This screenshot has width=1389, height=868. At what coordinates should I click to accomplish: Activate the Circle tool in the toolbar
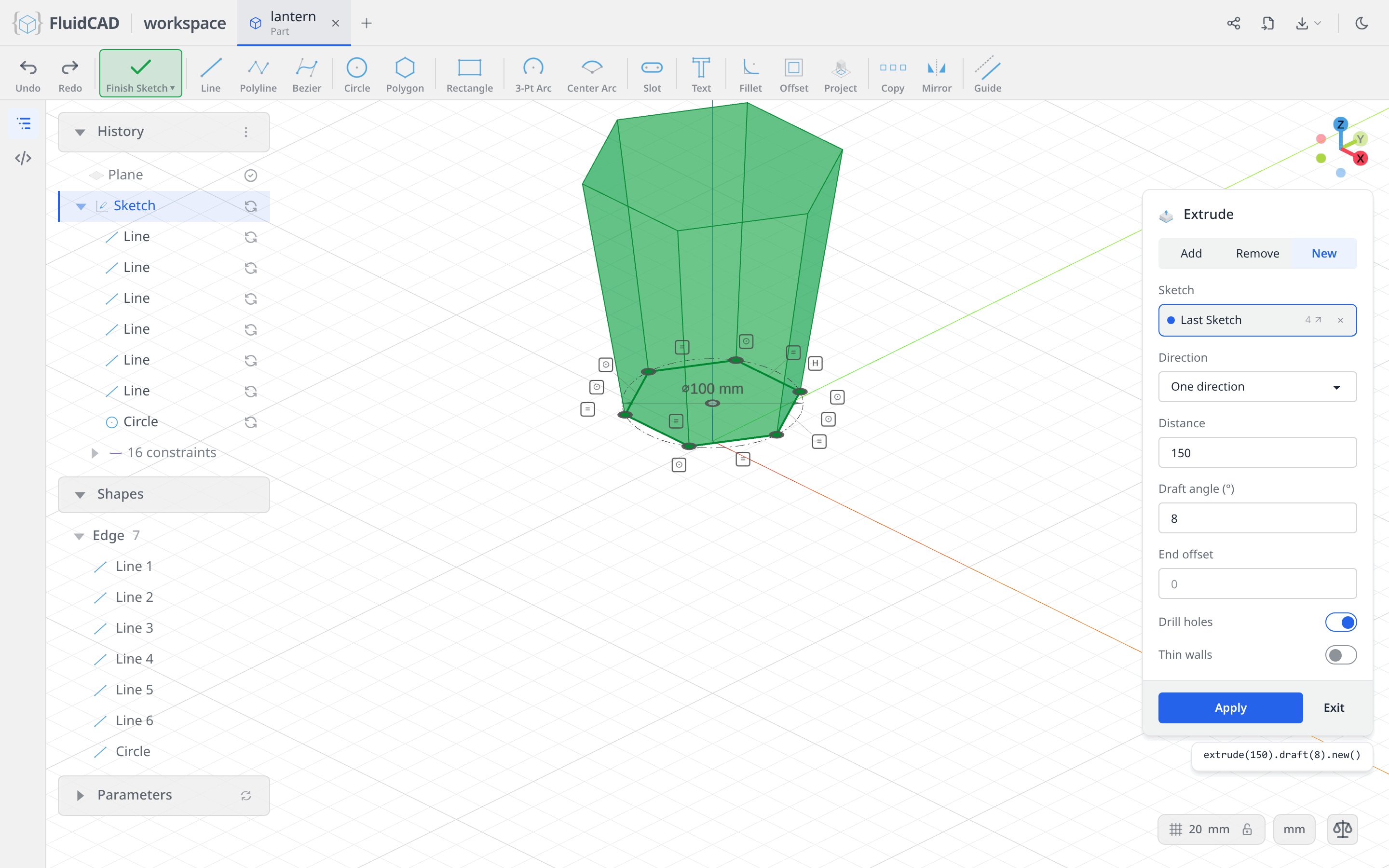356,74
